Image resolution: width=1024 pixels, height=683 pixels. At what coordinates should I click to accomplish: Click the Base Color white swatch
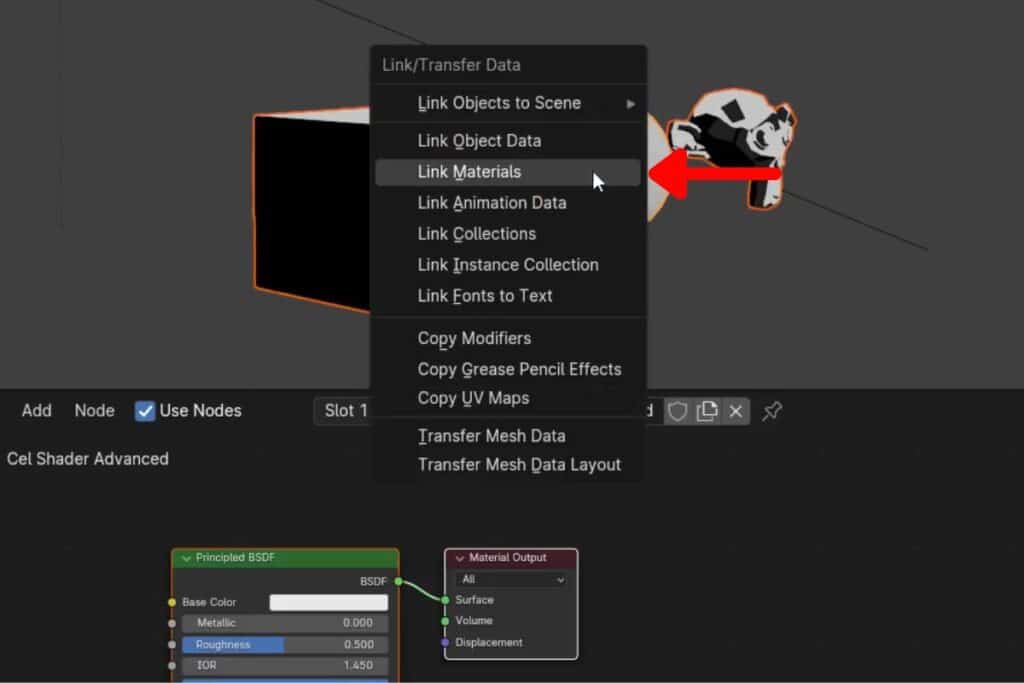click(x=328, y=602)
